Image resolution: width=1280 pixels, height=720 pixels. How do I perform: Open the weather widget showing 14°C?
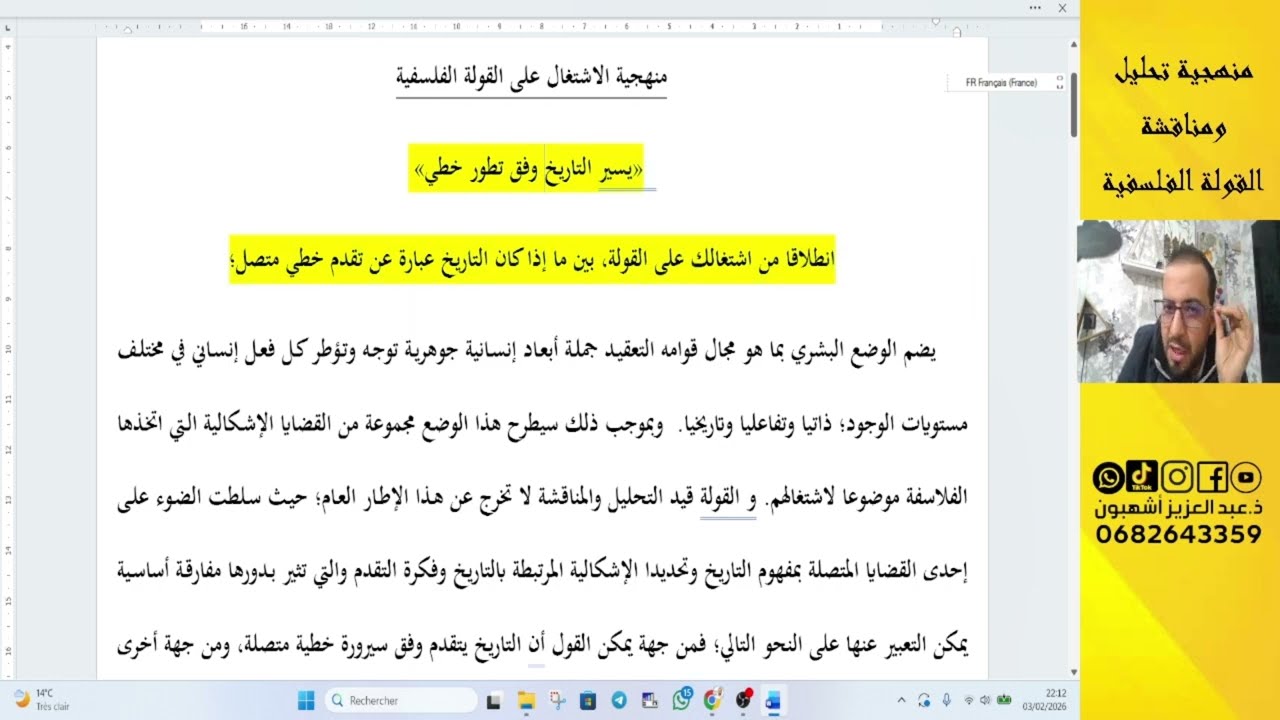[x=41, y=700]
